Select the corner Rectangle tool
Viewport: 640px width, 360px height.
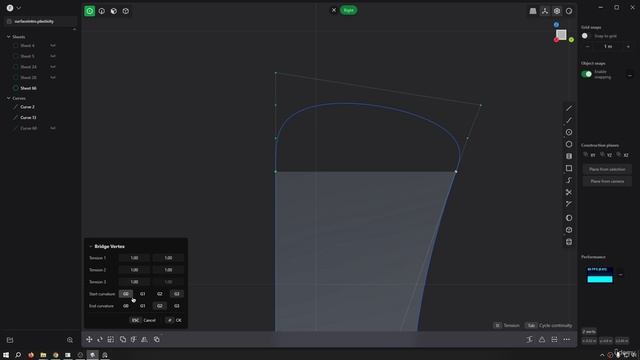(569, 168)
